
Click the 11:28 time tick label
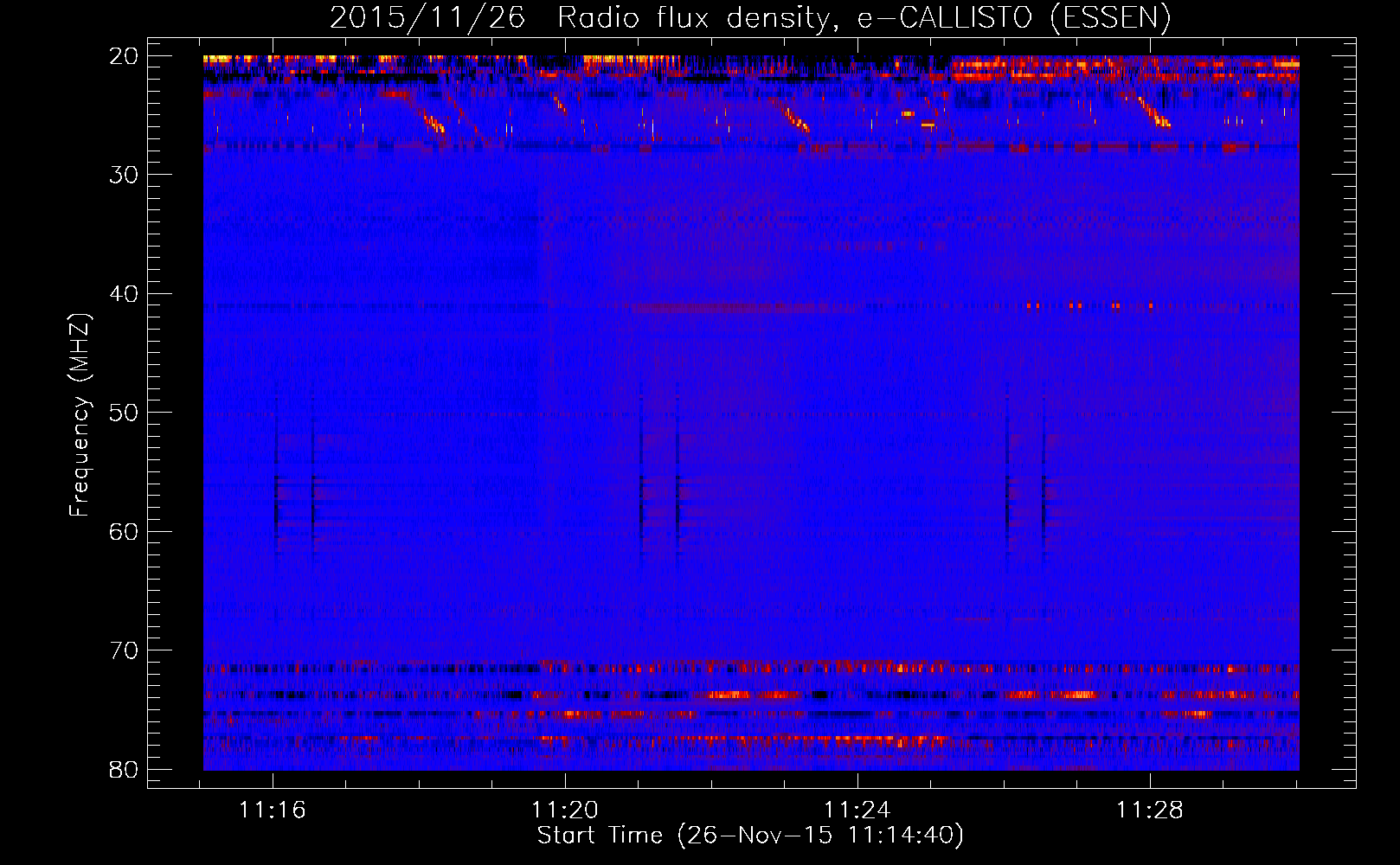pos(1150,811)
